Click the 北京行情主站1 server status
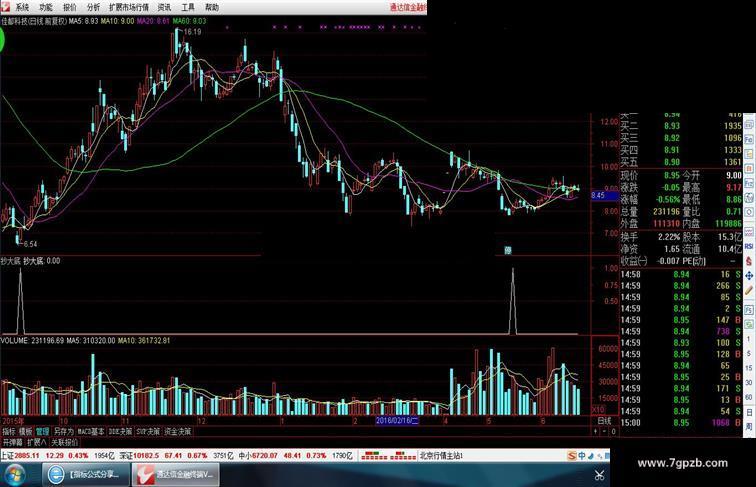The height and width of the screenshot is (487, 756). [441, 456]
